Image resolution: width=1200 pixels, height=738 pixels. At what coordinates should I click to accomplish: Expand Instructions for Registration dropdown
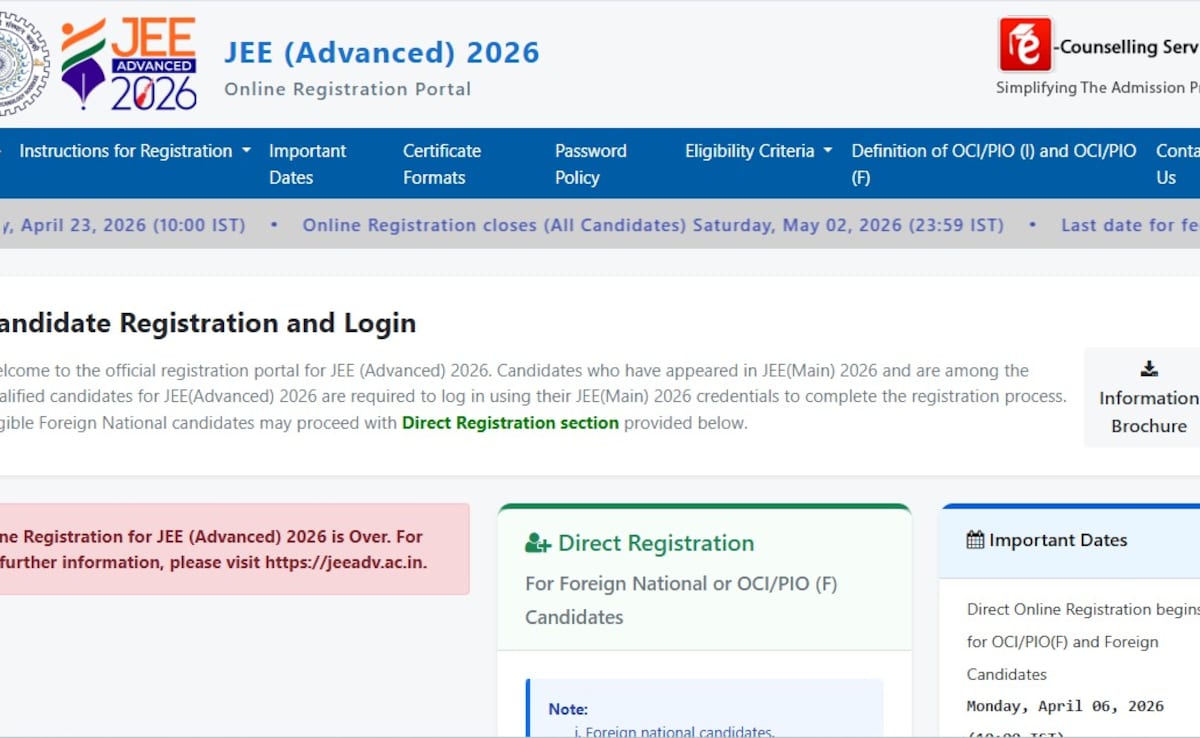click(135, 151)
